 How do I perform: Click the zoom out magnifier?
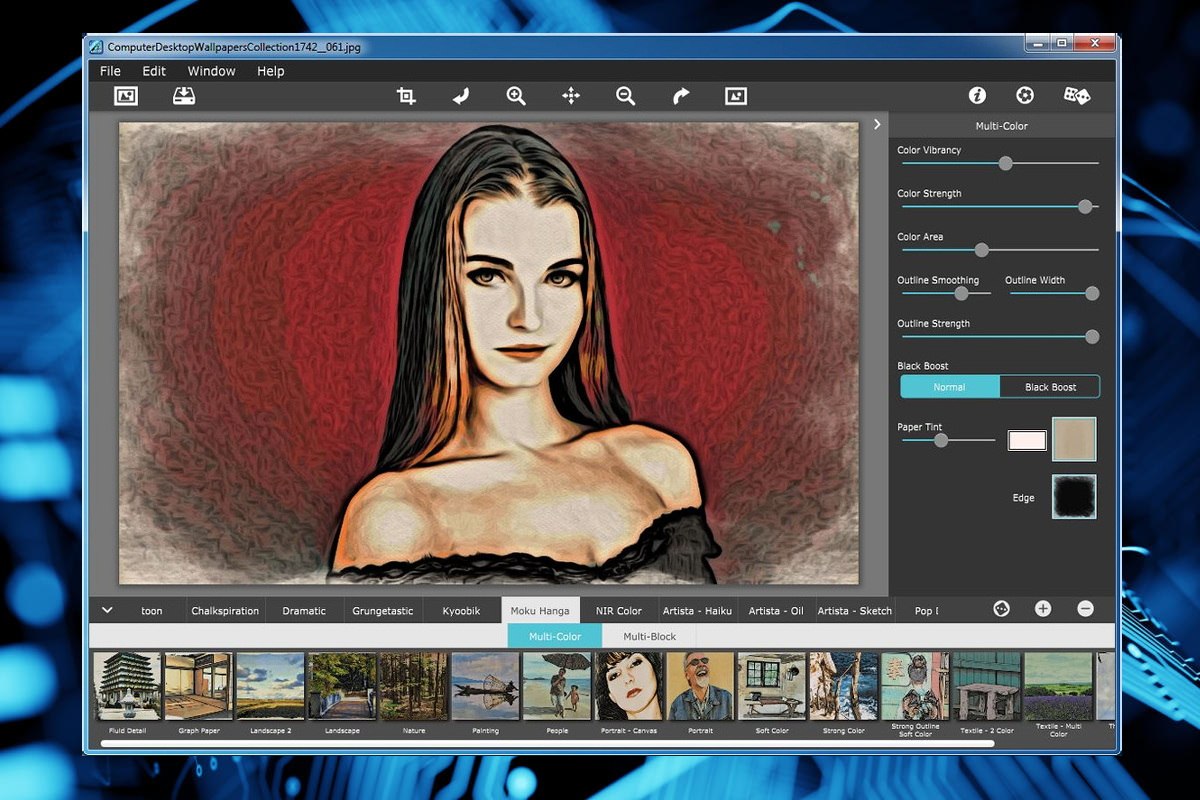click(626, 96)
